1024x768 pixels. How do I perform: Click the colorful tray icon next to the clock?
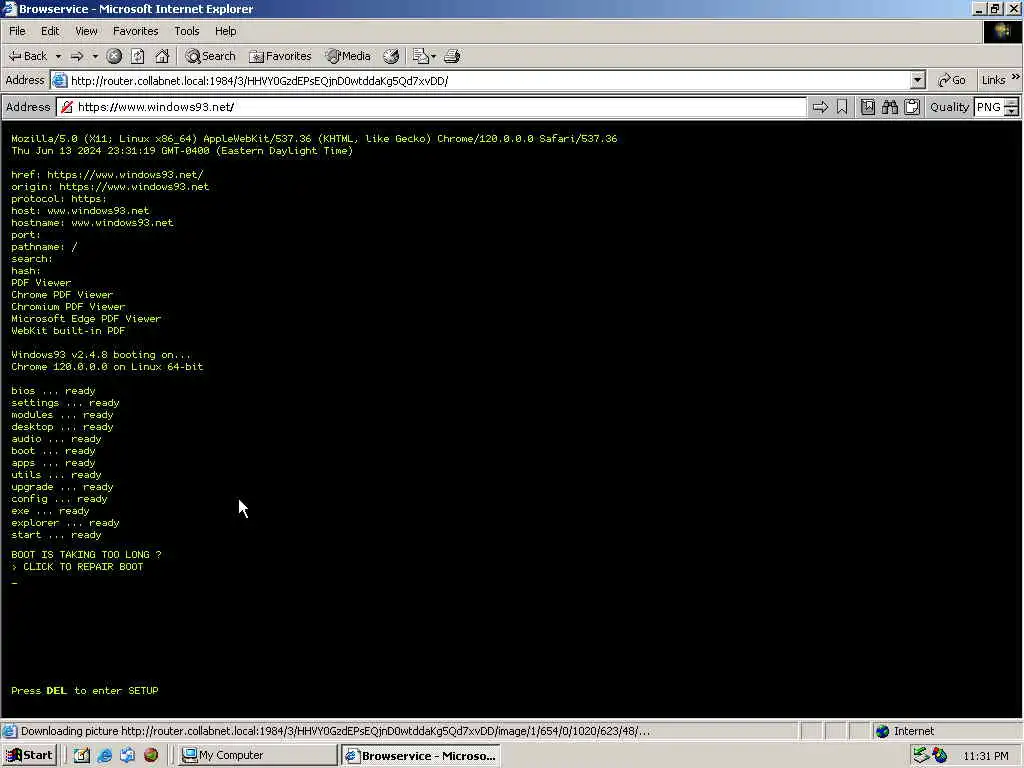(940, 755)
